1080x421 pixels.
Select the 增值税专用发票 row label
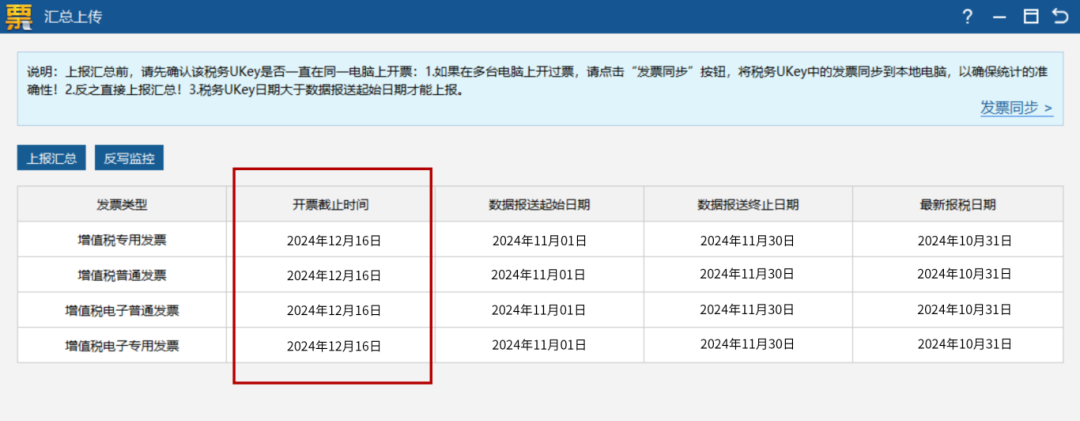tap(122, 240)
